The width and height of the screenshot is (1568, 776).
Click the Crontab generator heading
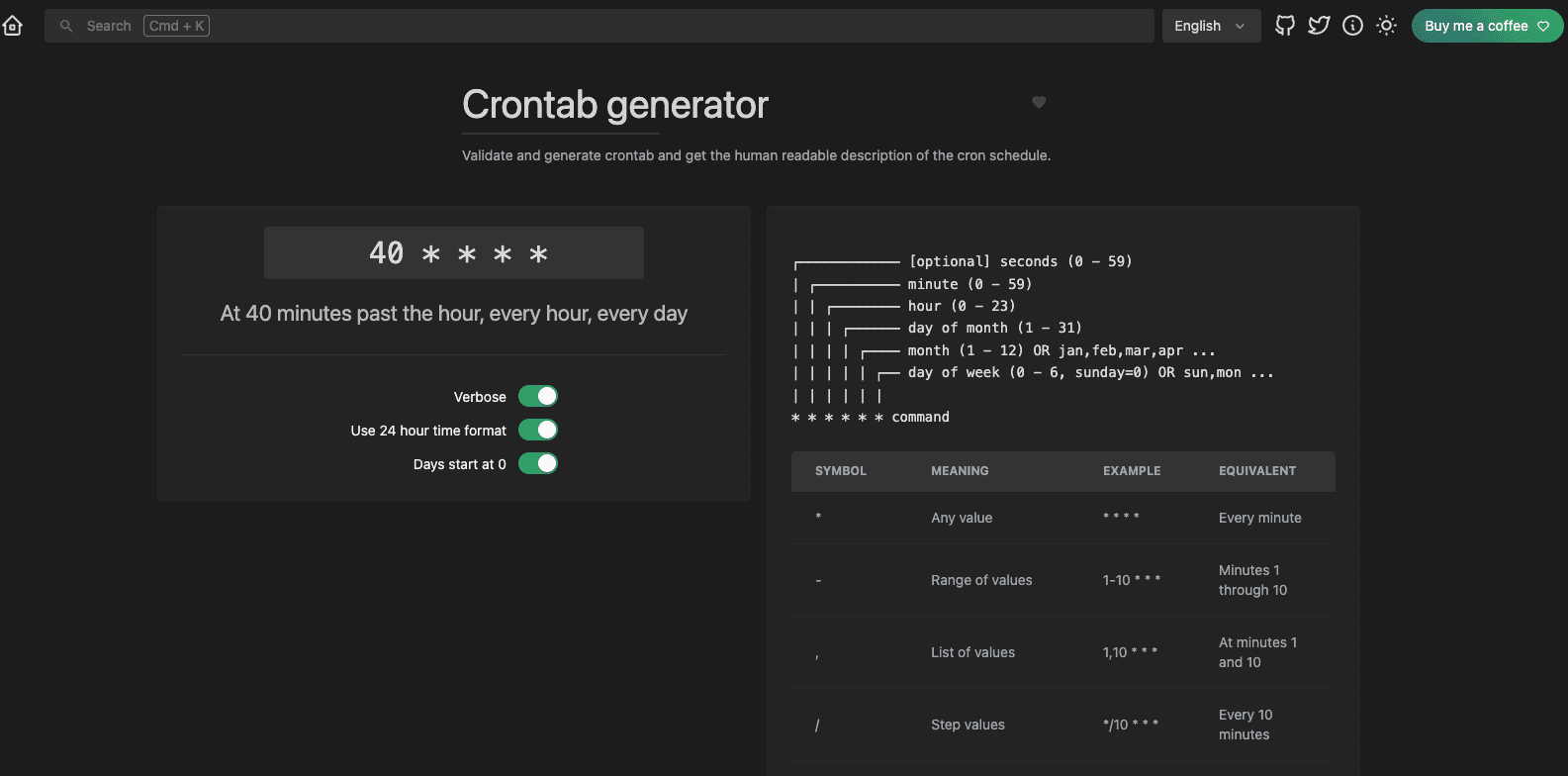[615, 105]
